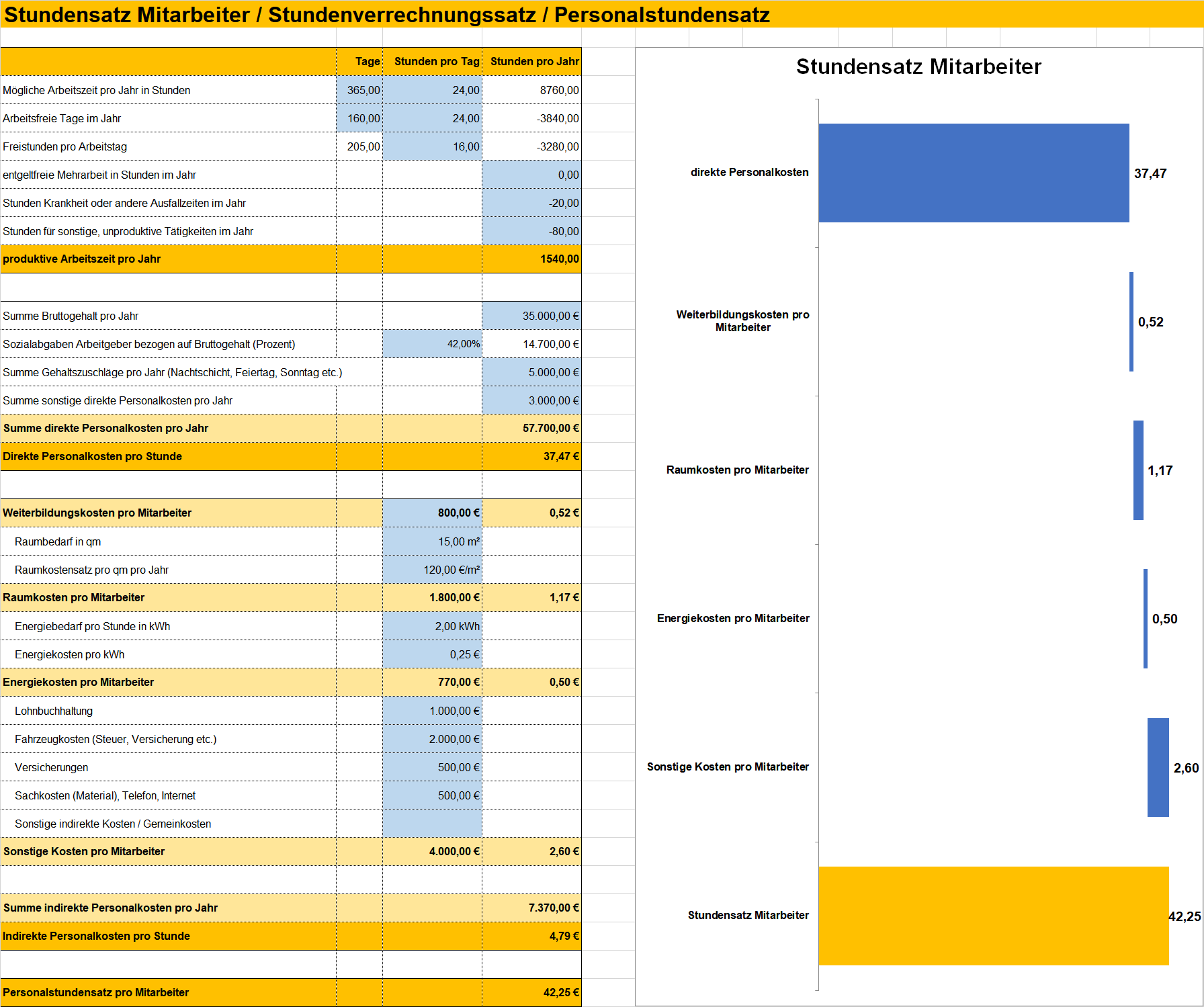Click the Versicherungen 500,00 € cell
Screen dimensions: 1204x1007
pyautogui.click(x=432, y=767)
